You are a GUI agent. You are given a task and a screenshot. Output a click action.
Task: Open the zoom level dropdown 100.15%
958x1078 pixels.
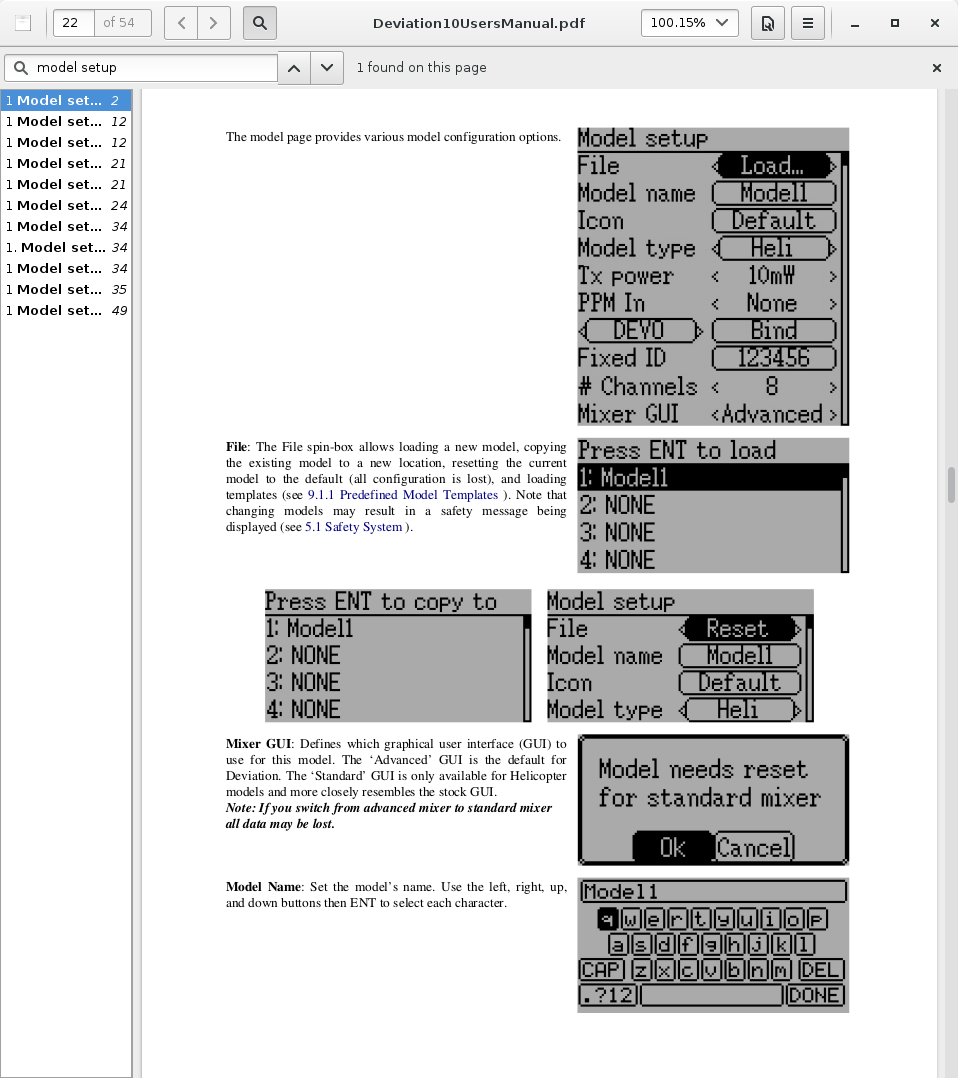(690, 23)
